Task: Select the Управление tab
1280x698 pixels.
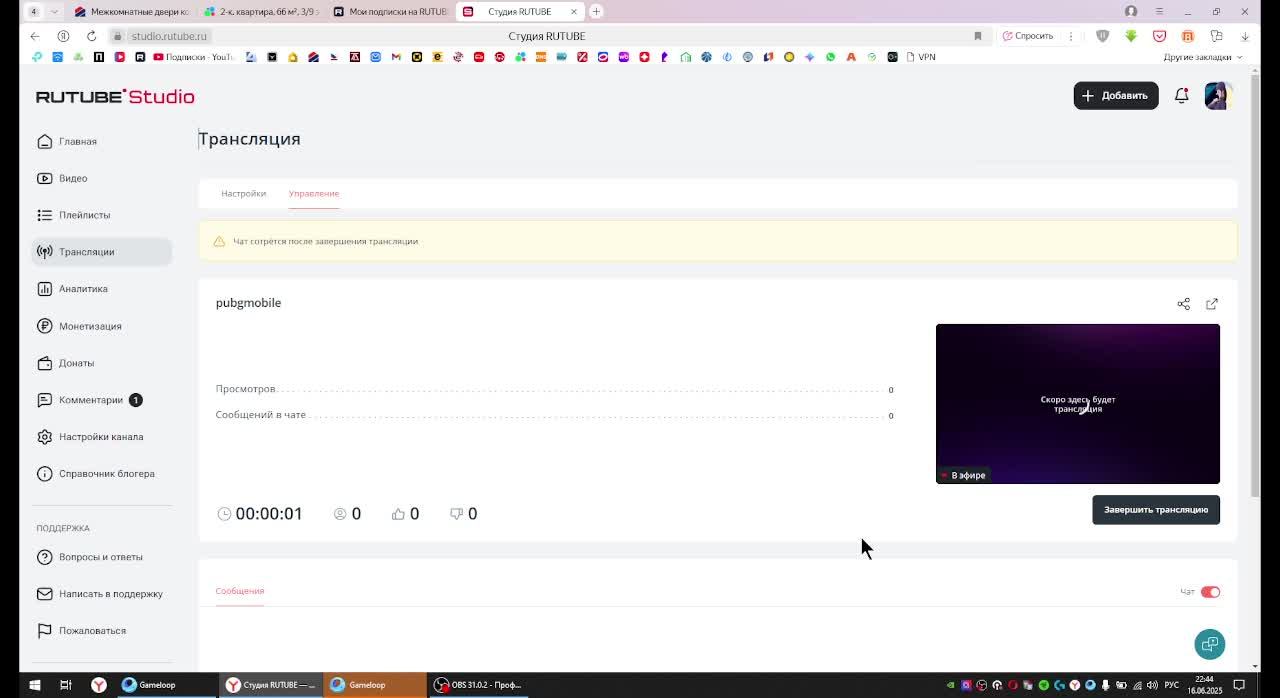Action: (314, 193)
